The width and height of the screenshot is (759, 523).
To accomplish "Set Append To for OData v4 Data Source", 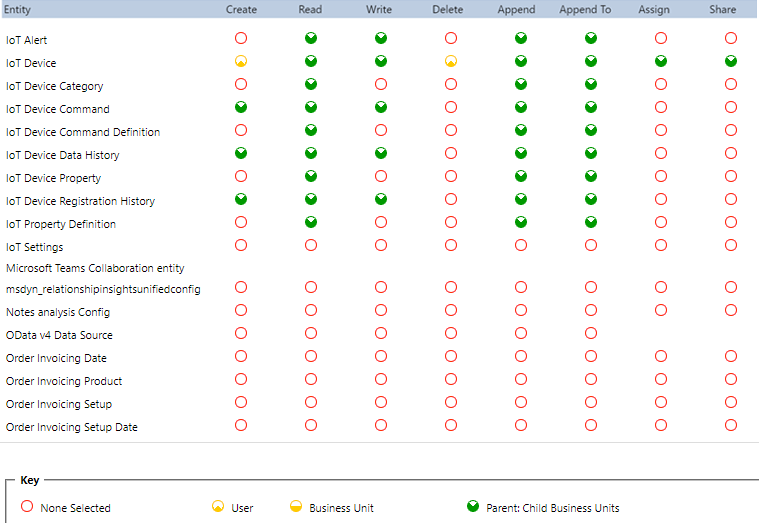I will pos(591,333).
